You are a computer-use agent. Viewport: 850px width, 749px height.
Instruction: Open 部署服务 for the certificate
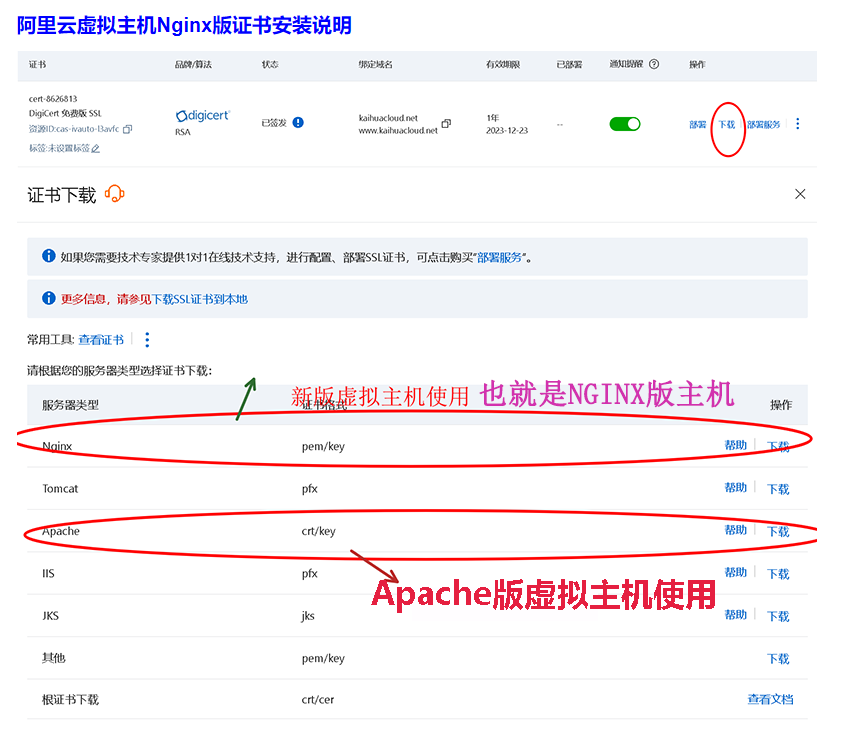(x=763, y=125)
